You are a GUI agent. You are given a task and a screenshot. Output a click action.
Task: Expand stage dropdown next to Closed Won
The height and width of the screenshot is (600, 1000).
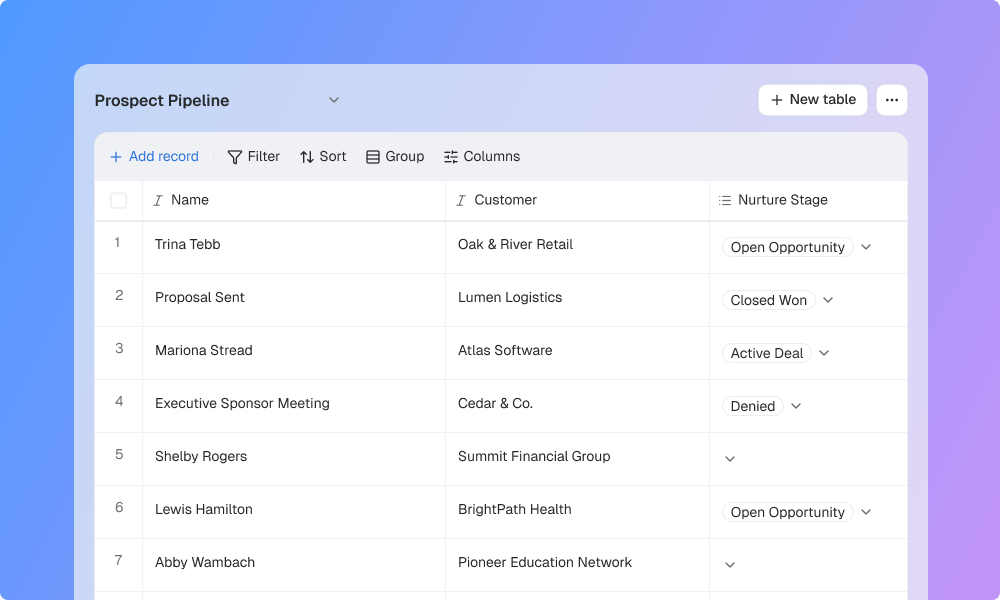pyautogui.click(x=828, y=300)
